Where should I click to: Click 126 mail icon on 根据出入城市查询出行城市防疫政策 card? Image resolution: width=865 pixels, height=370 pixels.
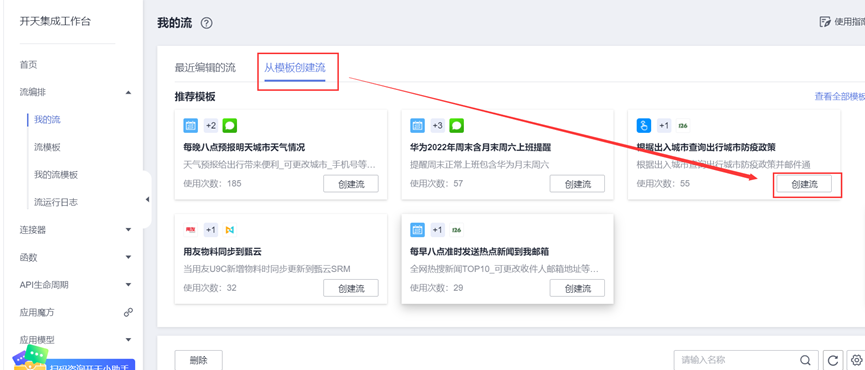tap(682, 126)
